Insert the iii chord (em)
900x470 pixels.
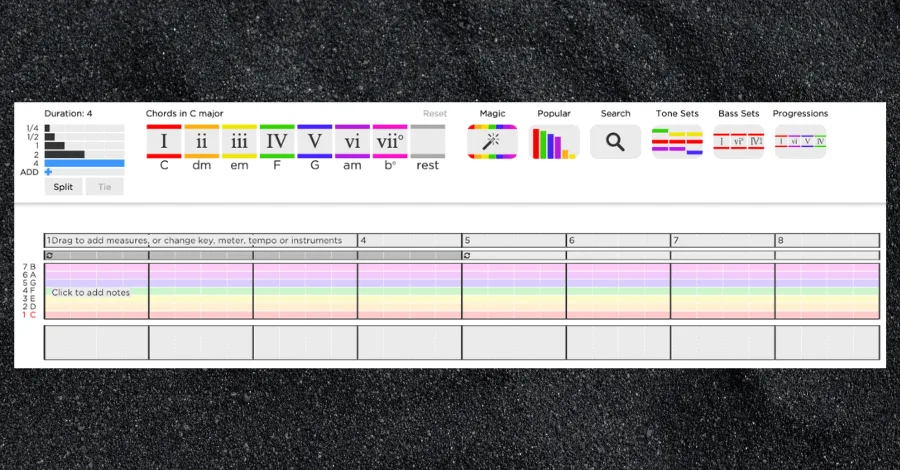(x=239, y=141)
